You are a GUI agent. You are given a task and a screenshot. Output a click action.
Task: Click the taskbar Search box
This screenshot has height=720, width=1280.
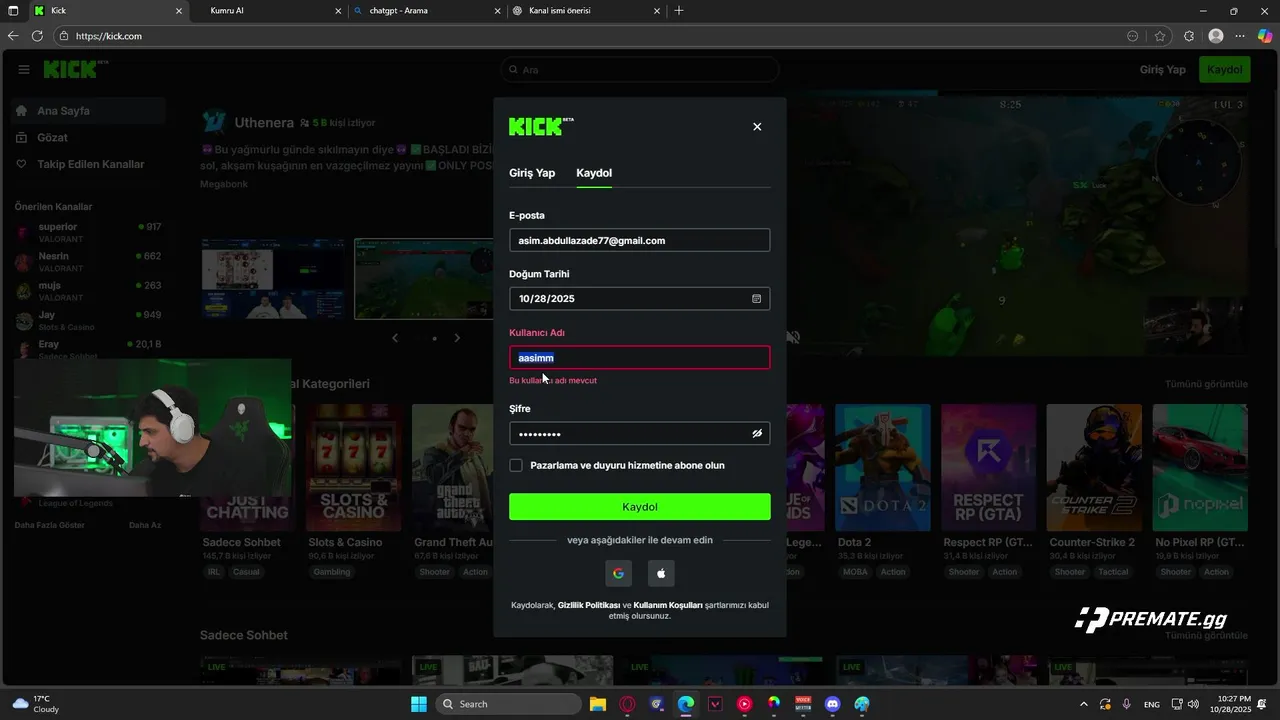pyautogui.click(x=510, y=704)
